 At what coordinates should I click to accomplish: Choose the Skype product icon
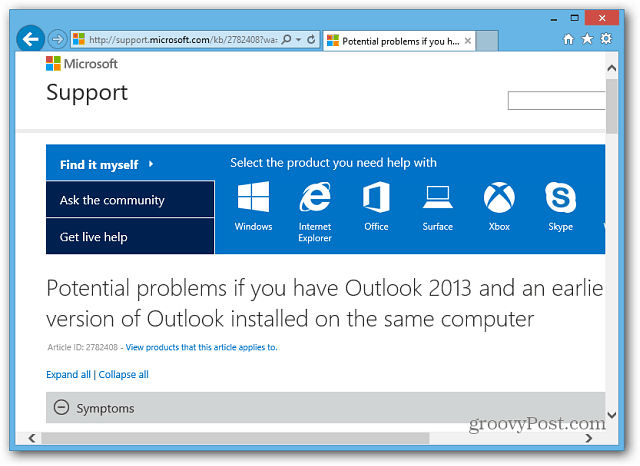click(560, 207)
